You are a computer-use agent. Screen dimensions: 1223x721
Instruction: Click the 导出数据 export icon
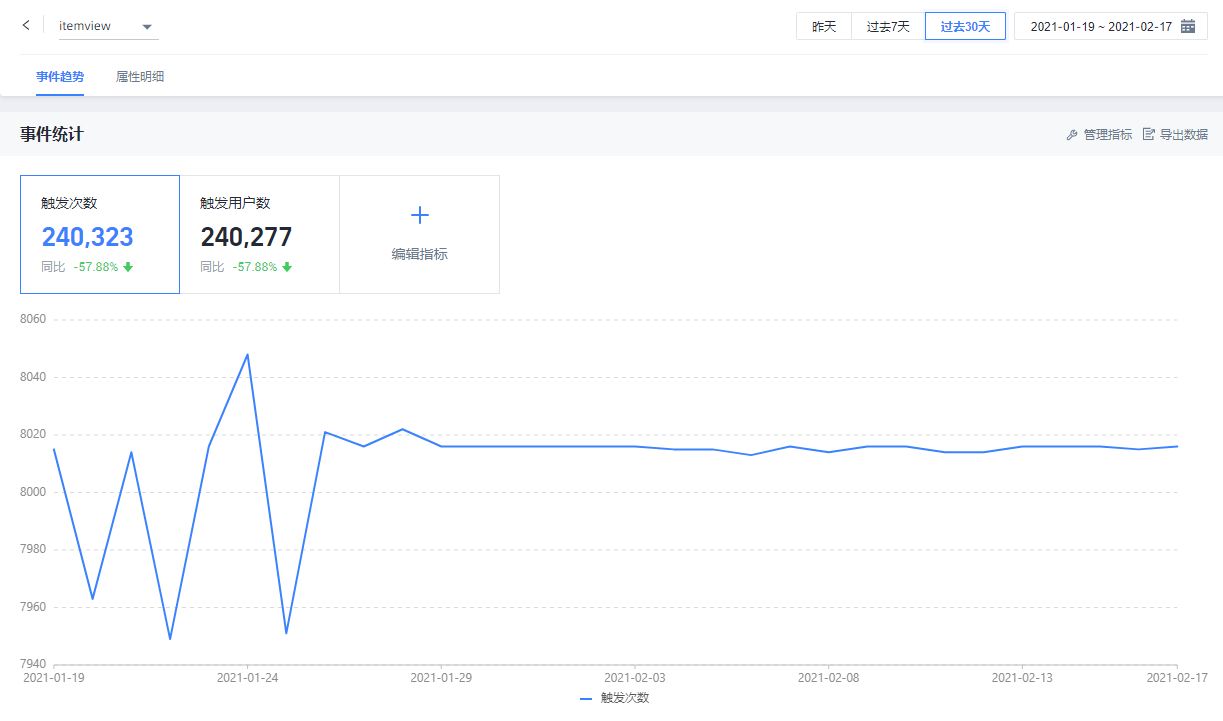tap(1149, 135)
